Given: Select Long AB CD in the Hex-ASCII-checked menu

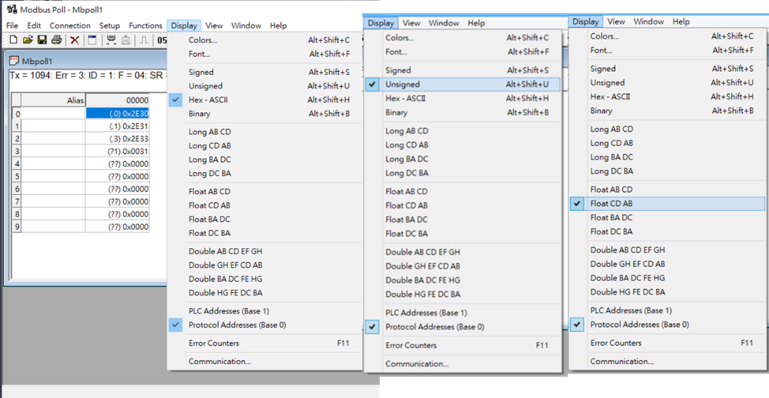Looking at the screenshot, I should 264,132.
